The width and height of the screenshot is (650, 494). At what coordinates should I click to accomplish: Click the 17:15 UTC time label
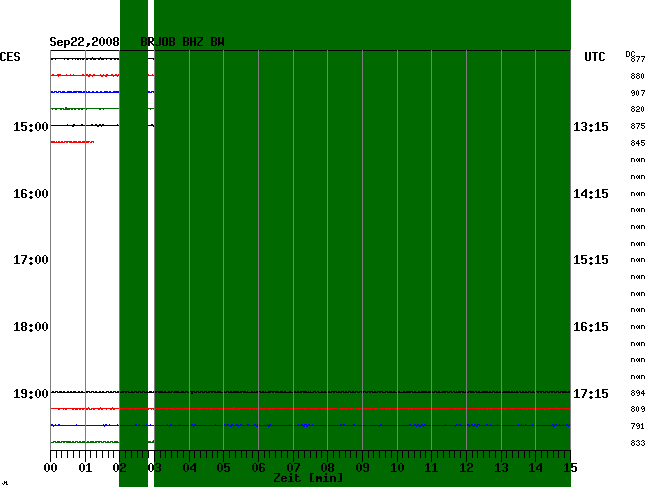point(591,393)
